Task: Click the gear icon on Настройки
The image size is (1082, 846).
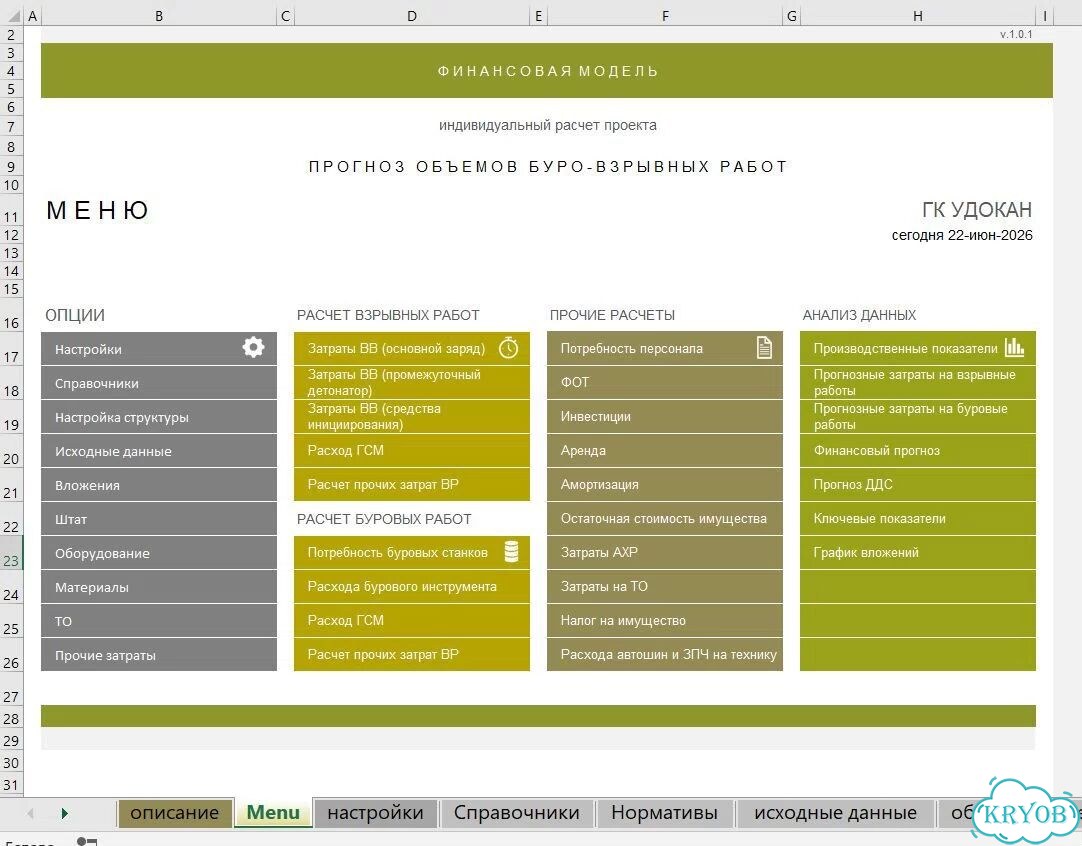Action: coord(253,347)
